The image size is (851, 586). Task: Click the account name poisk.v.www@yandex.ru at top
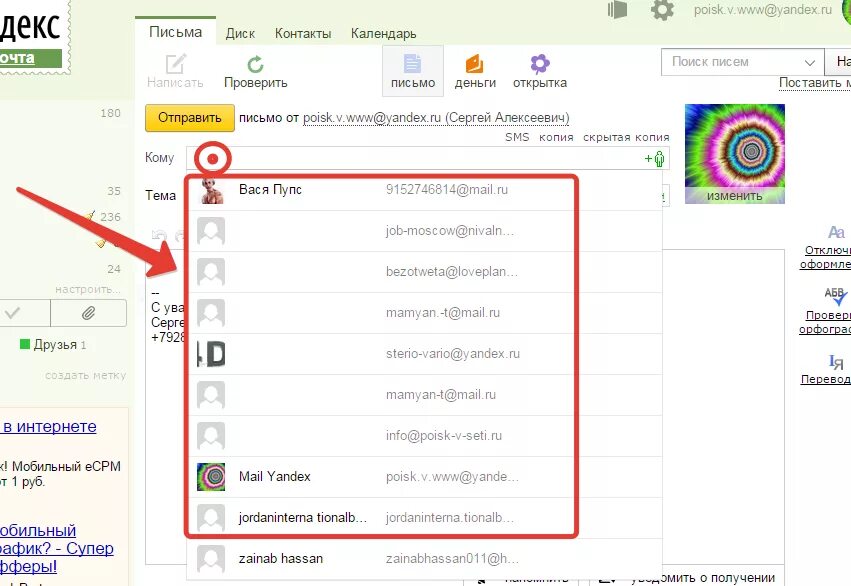click(x=763, y=10)
